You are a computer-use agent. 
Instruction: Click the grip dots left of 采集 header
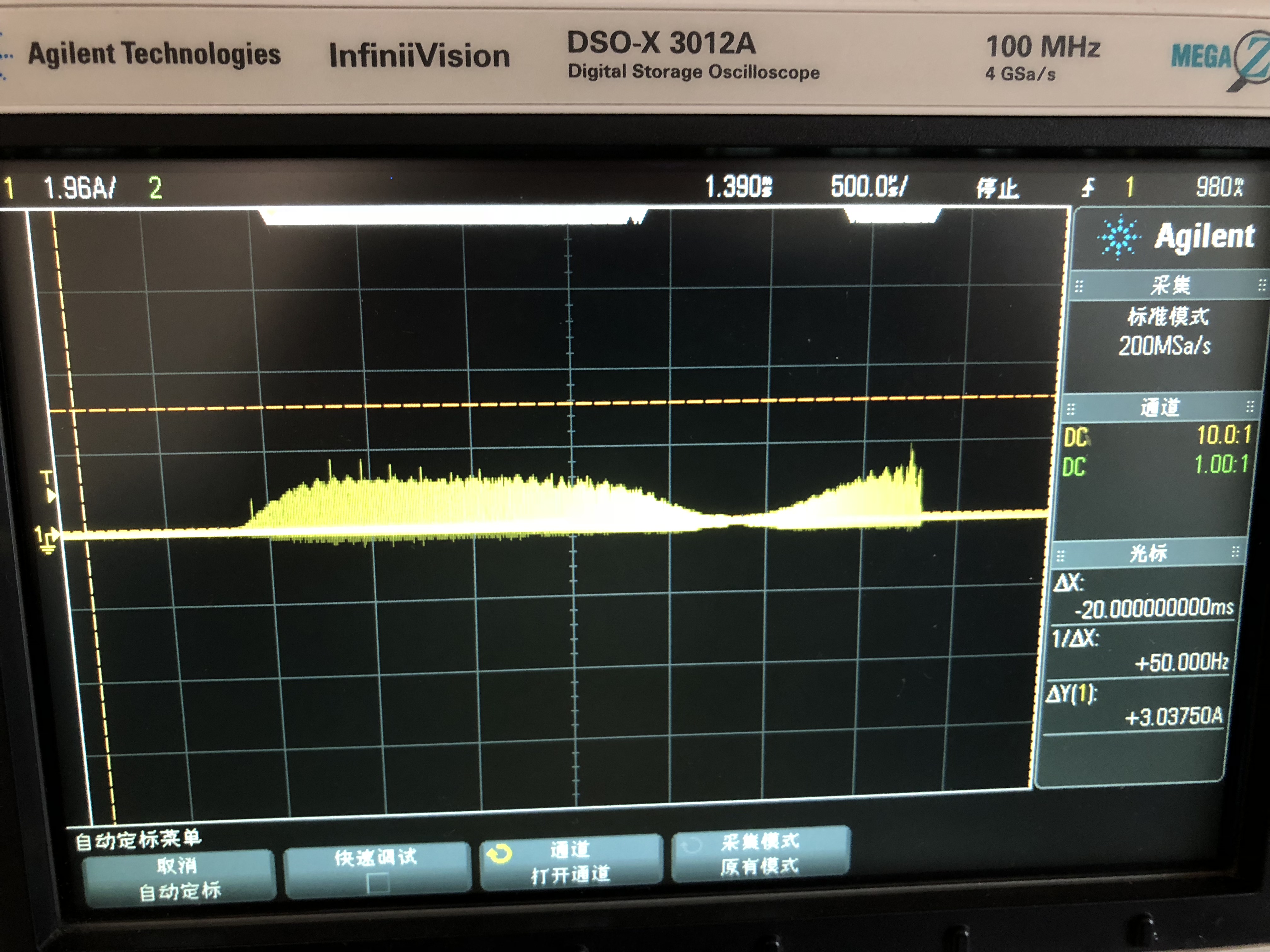pyautogui.click(x=1079, y=286)
